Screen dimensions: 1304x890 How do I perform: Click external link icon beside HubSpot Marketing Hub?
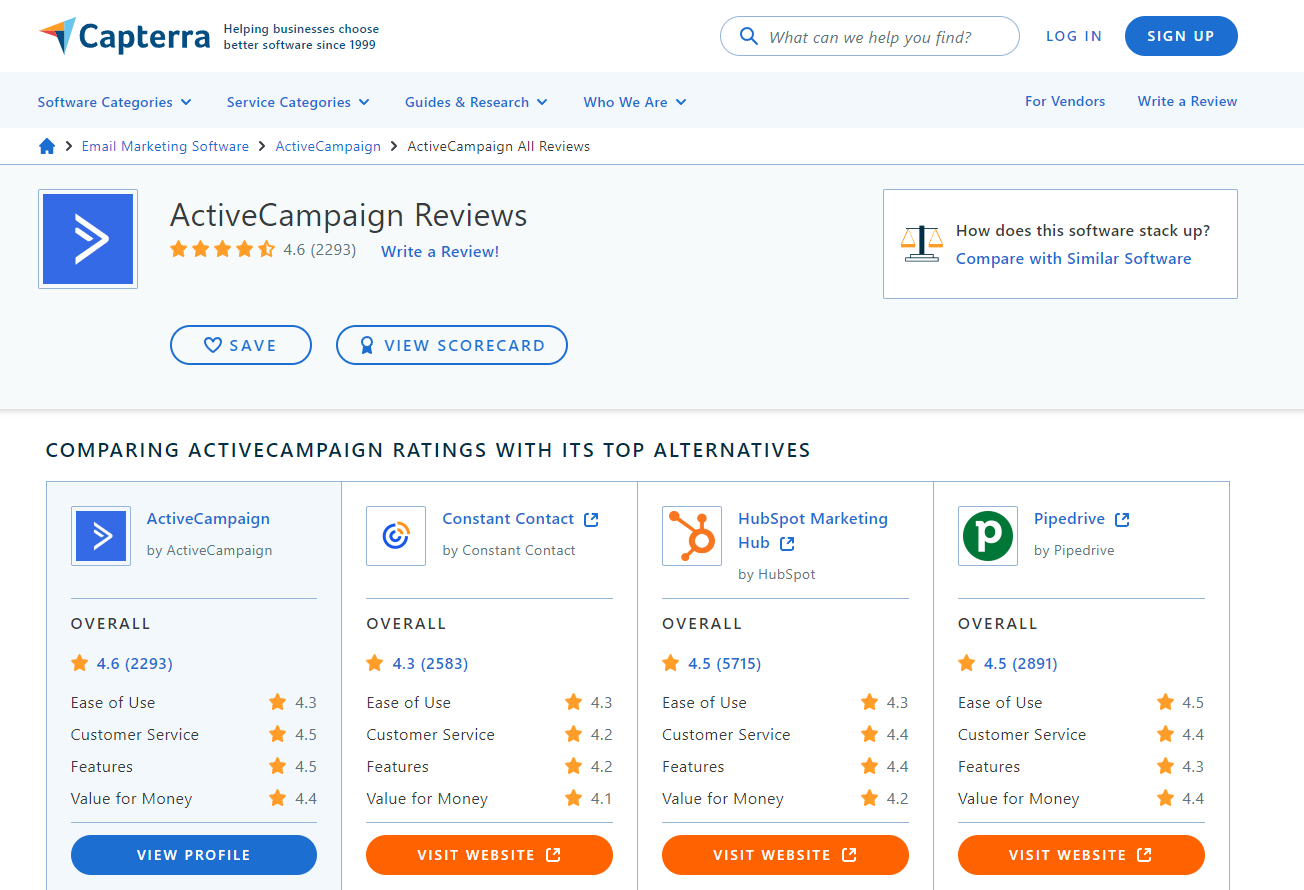coord(787,543)
